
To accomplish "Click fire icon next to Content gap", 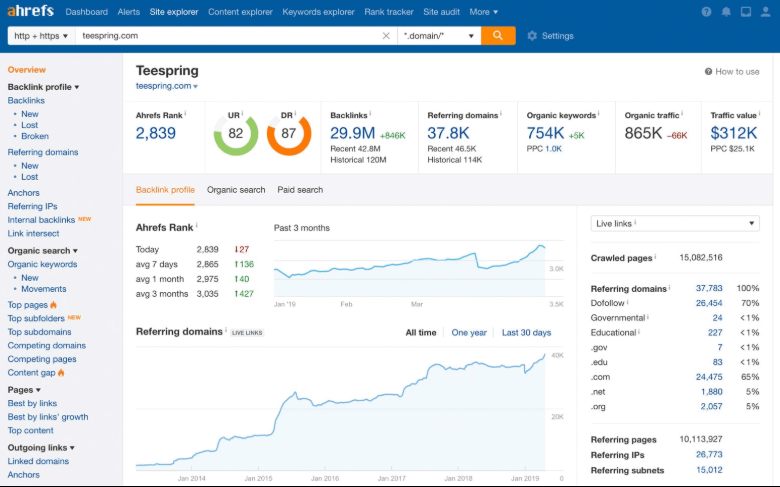I will pos(61,373).
